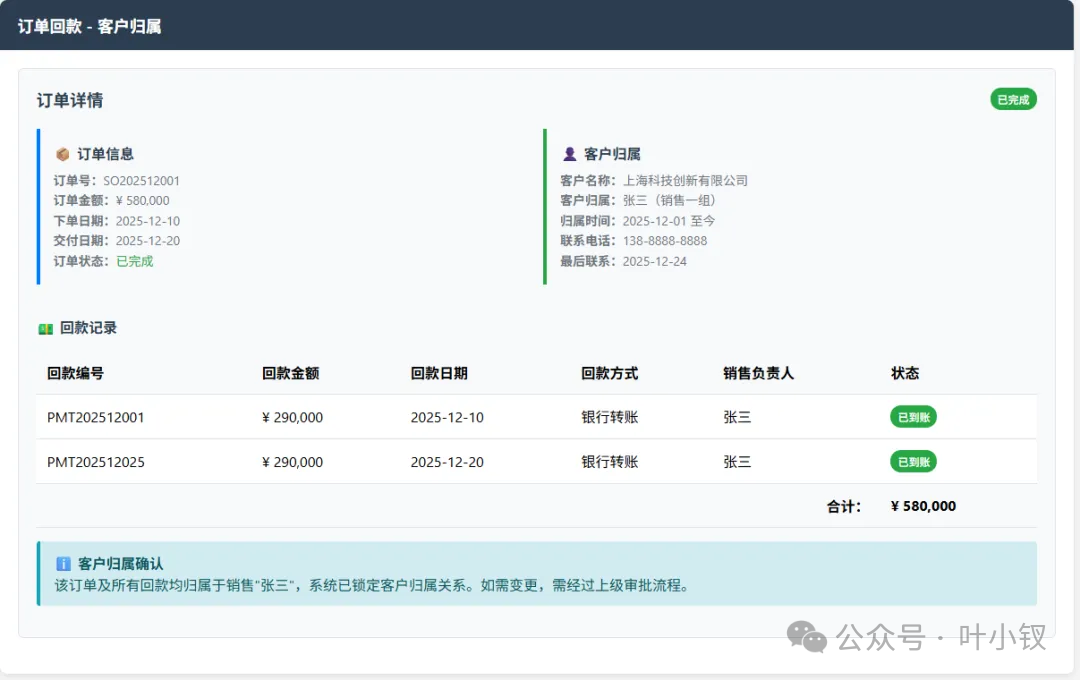Click the phone number 138-8888-8888
1080x680 pixels.
665,241
